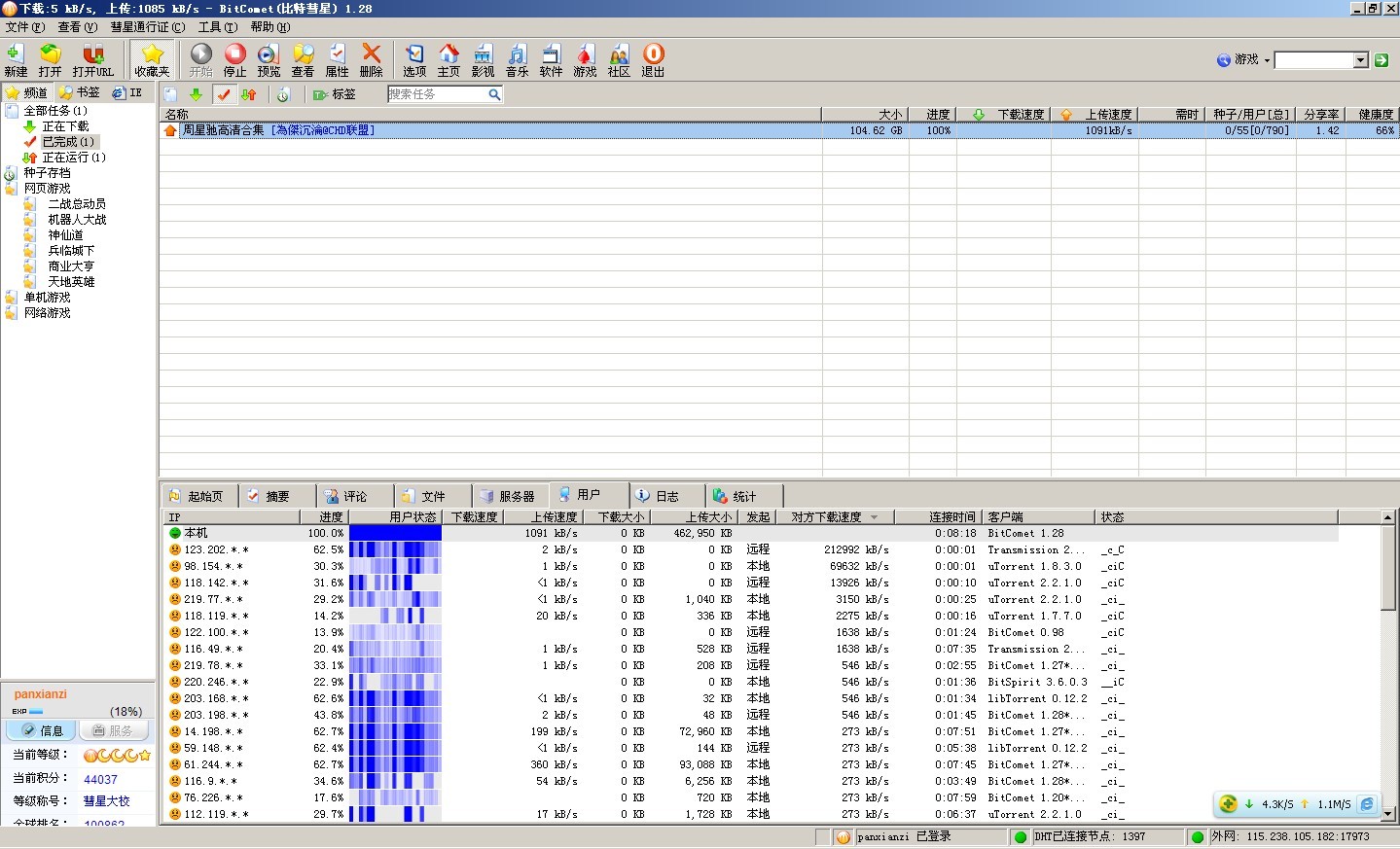Click the magnifier icon in task search
The image size is (1400, 849).
[494, 94]
